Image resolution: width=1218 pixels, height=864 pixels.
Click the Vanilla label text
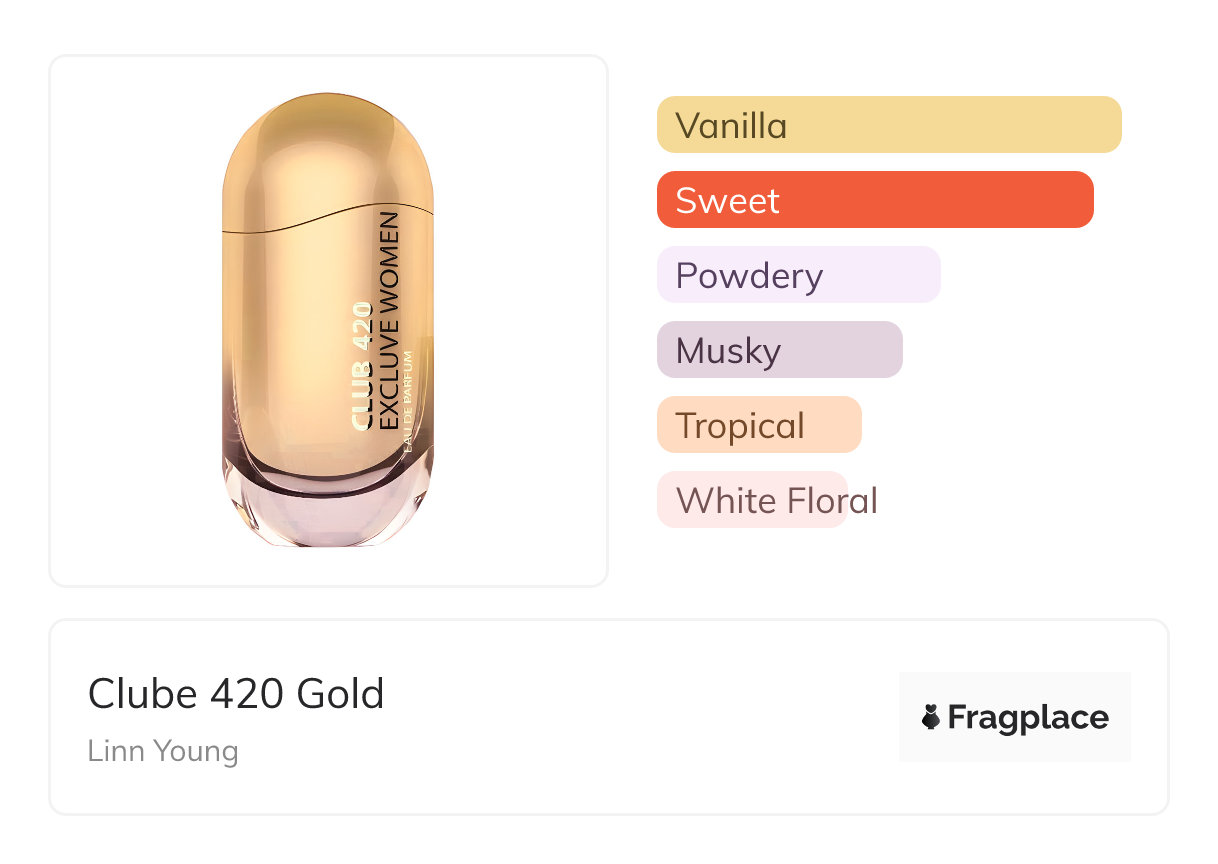pos(731,125)
